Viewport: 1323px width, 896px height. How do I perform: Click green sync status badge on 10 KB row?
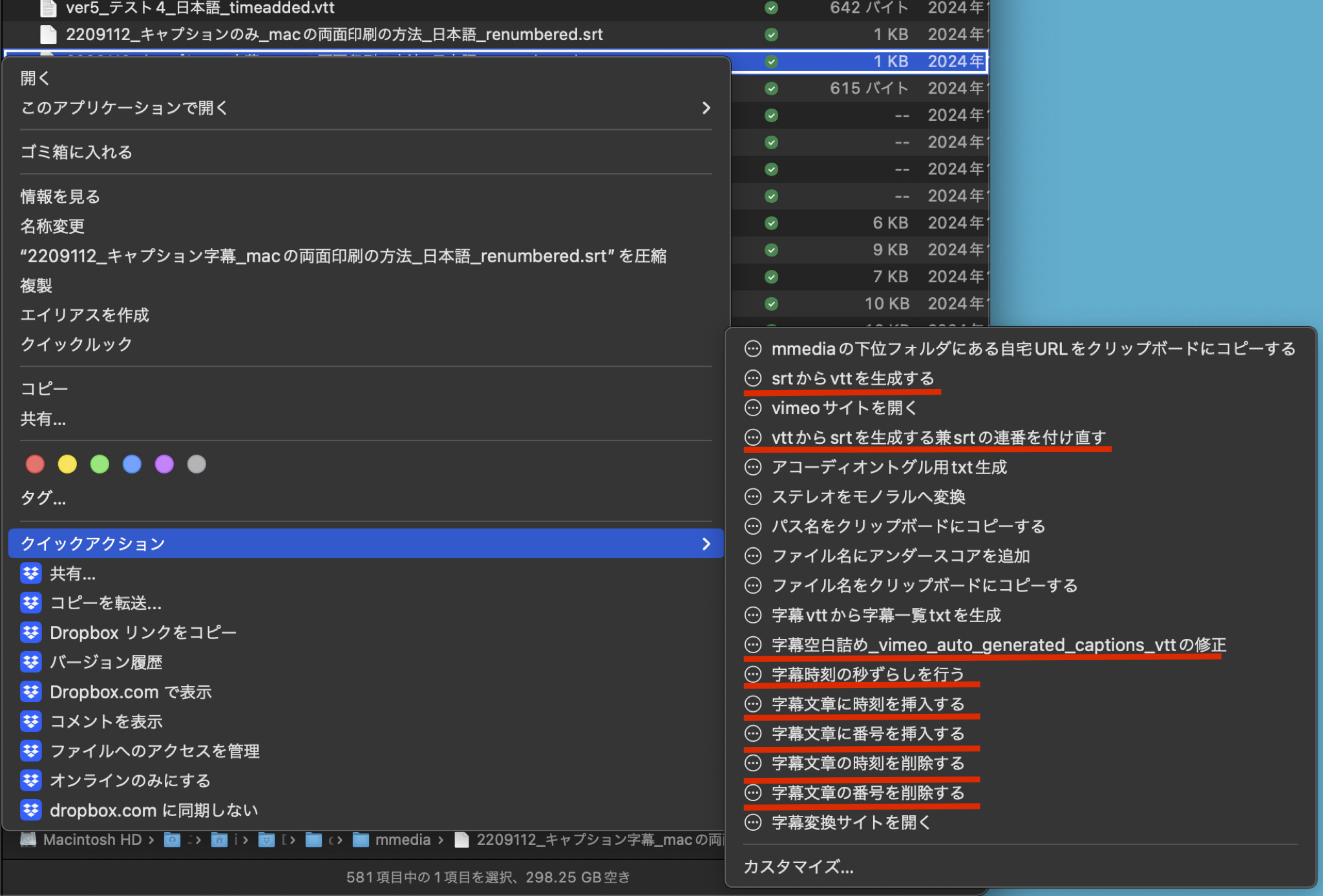[x=771, y=304]
